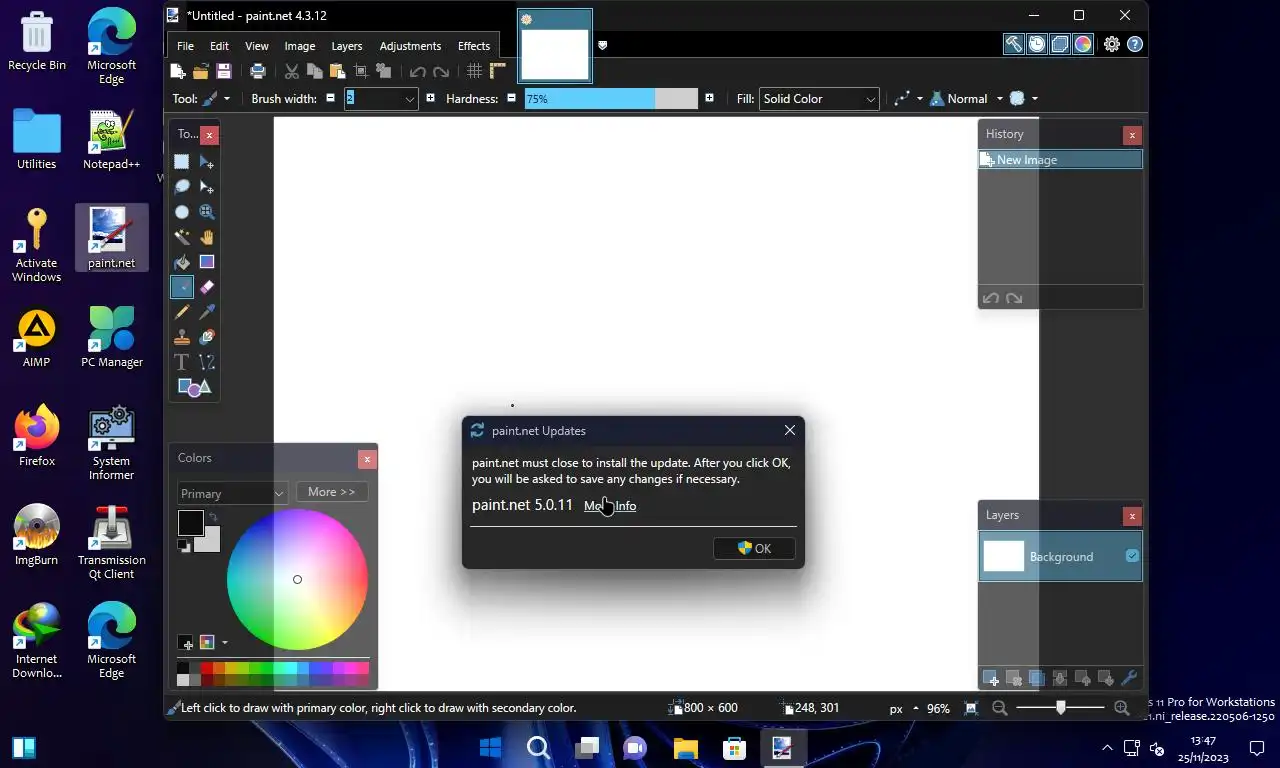Viewport: 1280px width, 768px height.
Task: Open the Layers menu
Action: click(347, 46)
